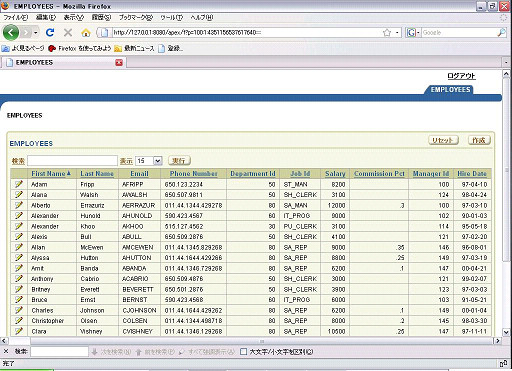This screenshot has height=371, width=512.
Task: Edit Alyssa Hutton row pencil icon
Action: click(x=19, y=257)
